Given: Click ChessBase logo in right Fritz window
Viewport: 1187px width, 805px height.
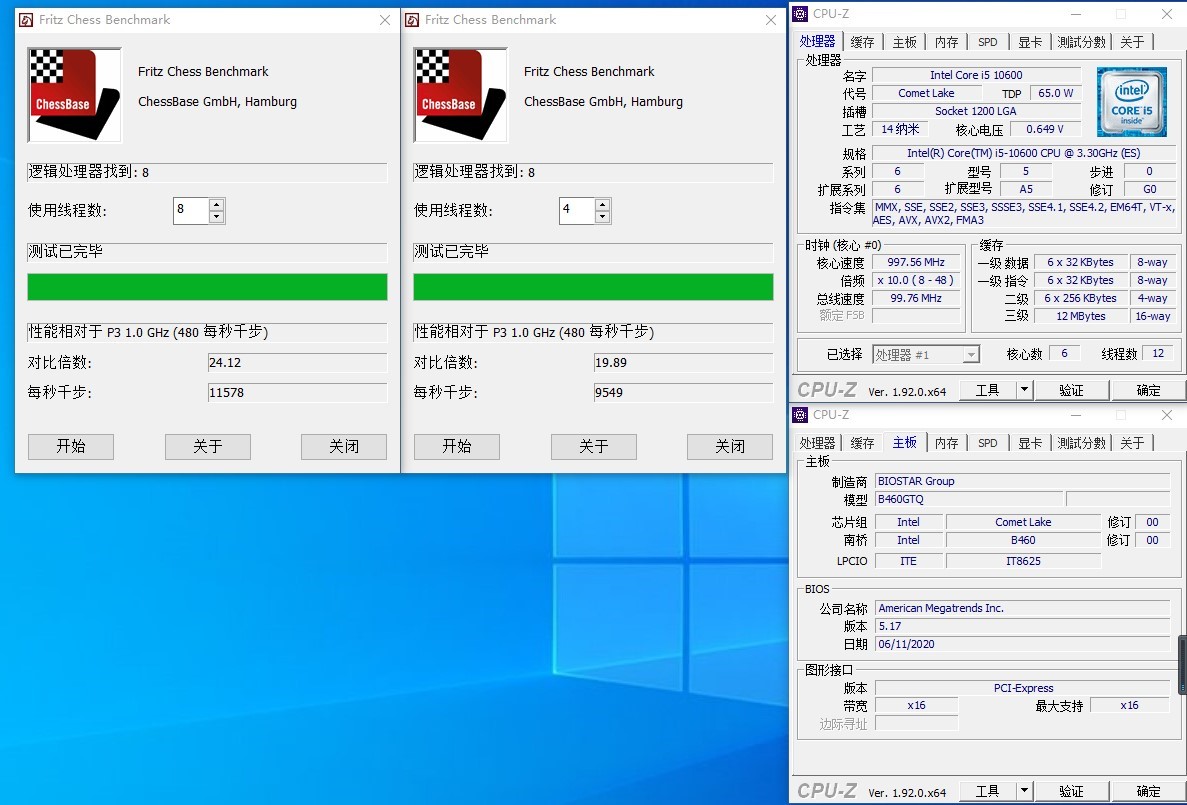Looking at the screenshot, I should [460, 95].
